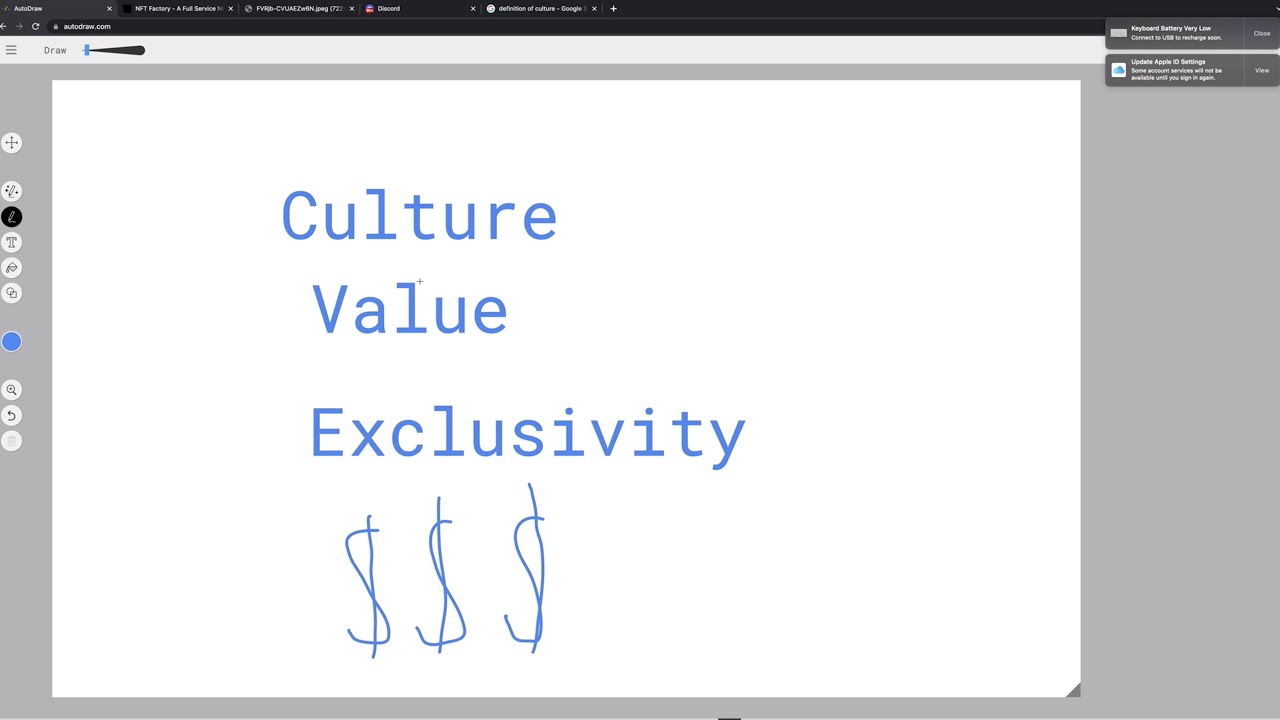Image resolution: width=1280 pixels, height=720 pixels.
Task: Close the Discord tab
Action: [x=473, y=9]
